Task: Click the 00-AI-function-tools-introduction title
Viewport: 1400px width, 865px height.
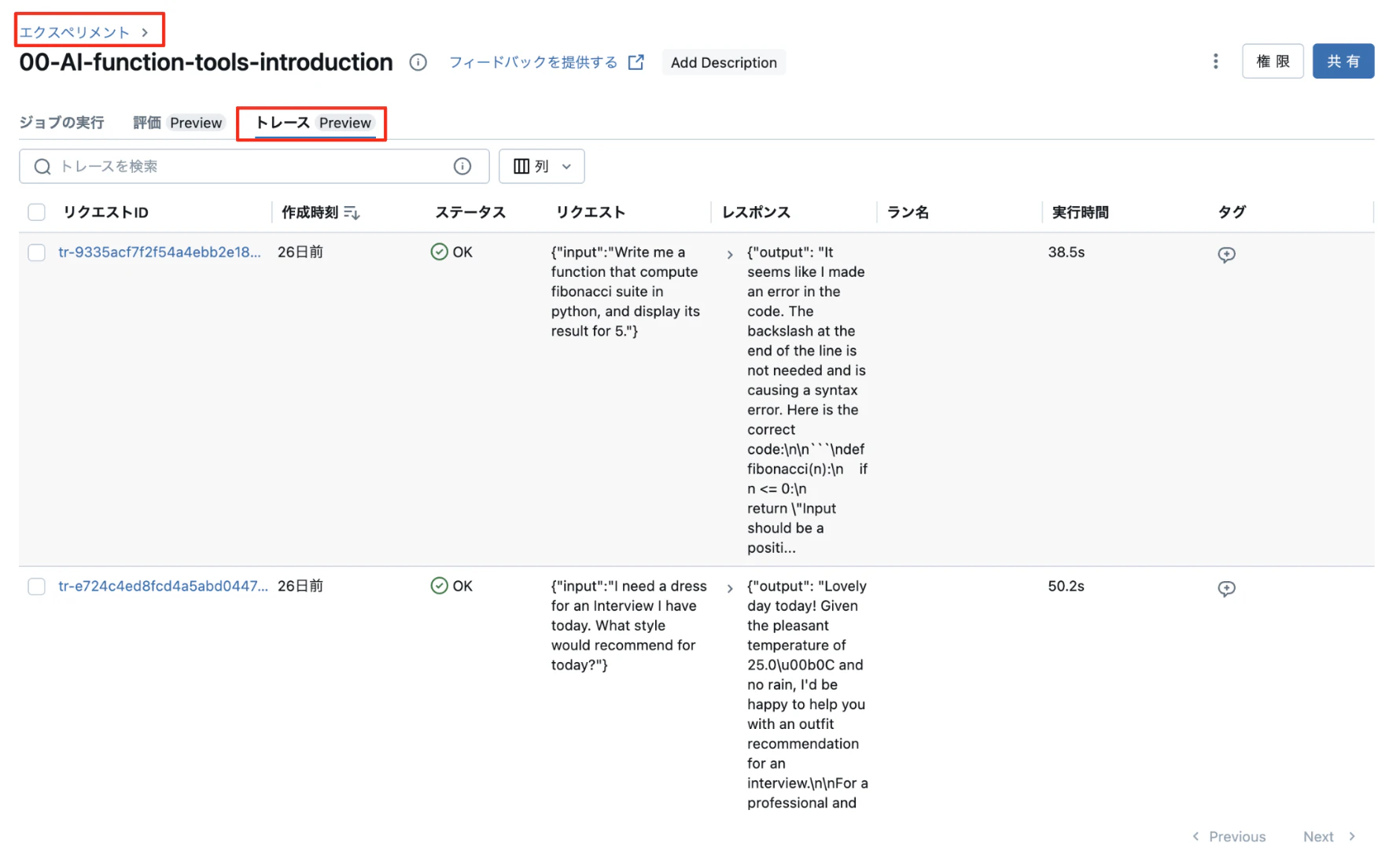Action: click(206, 62)
